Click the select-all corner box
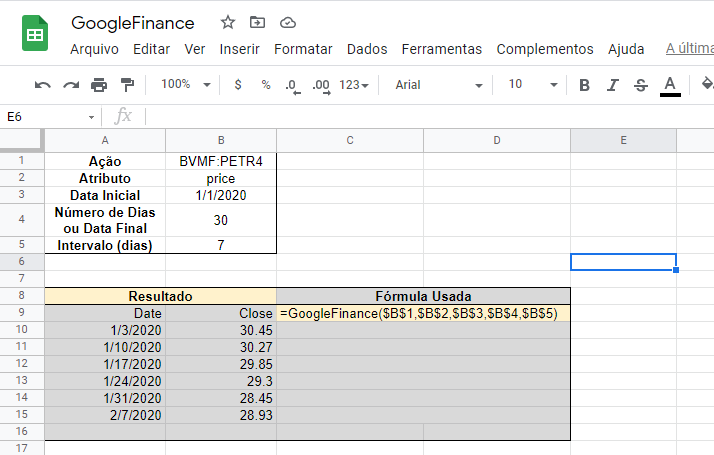The image size is (714, 455). (x=21, y=140)
